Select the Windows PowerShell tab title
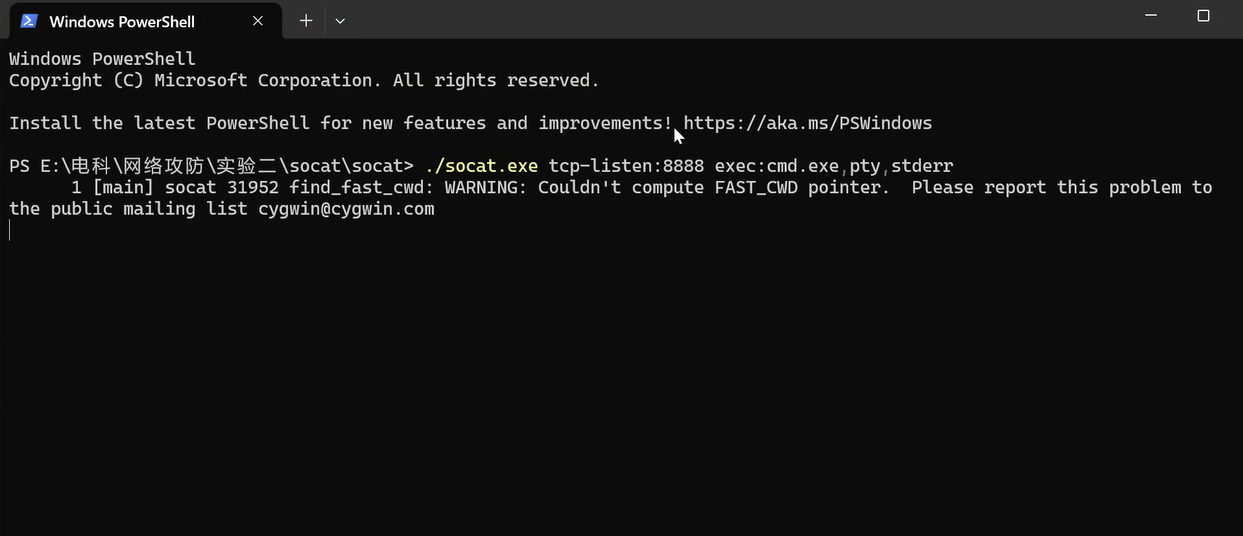Viewport: 1243px width, 536px height. pos(122,21)
